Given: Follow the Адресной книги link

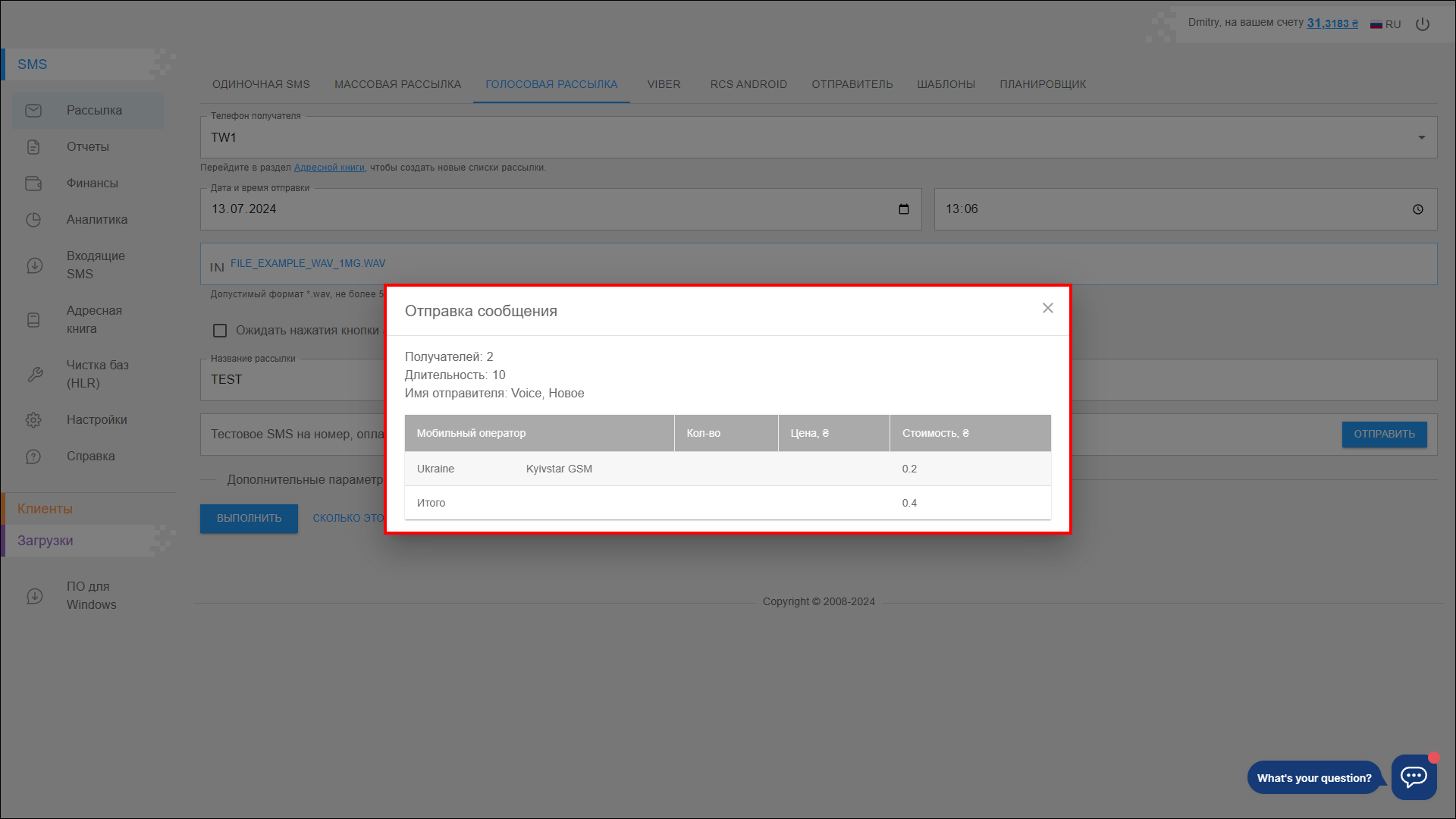Looking at the screenshot, I should [329, 168].
